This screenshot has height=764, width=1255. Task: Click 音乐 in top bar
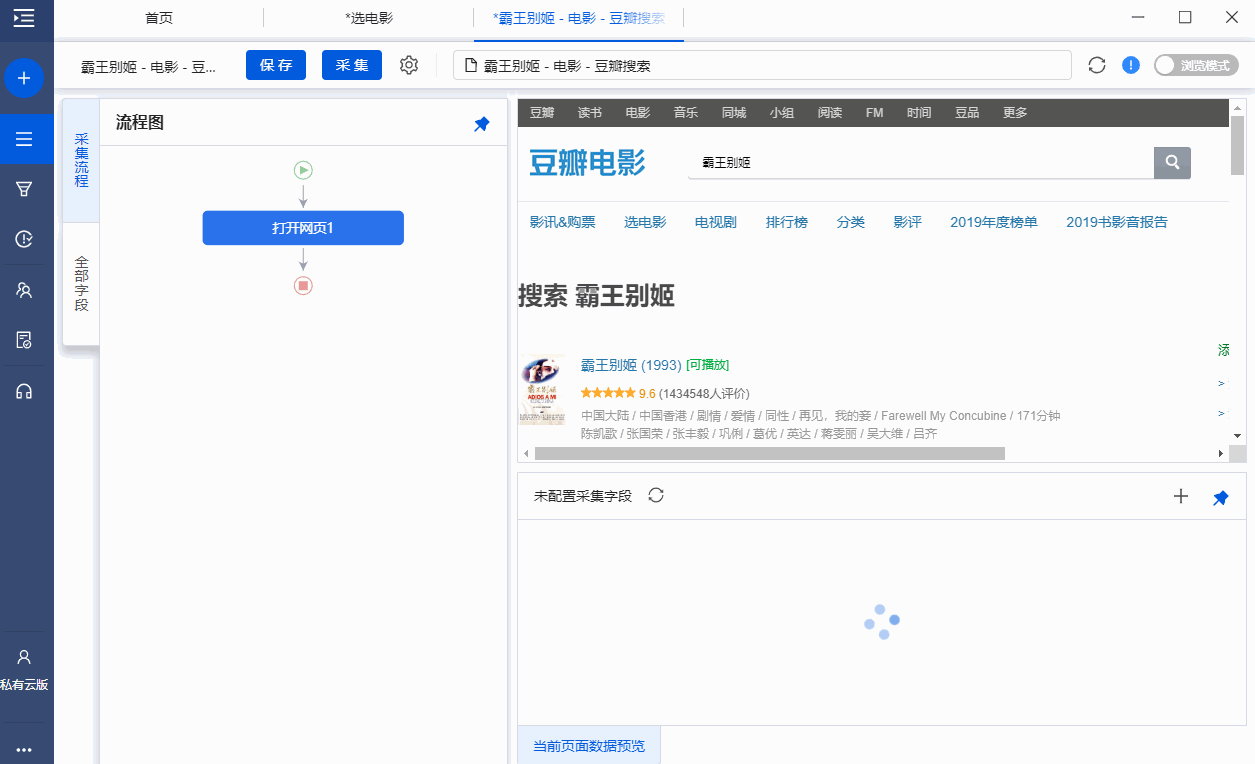[686, 113]
